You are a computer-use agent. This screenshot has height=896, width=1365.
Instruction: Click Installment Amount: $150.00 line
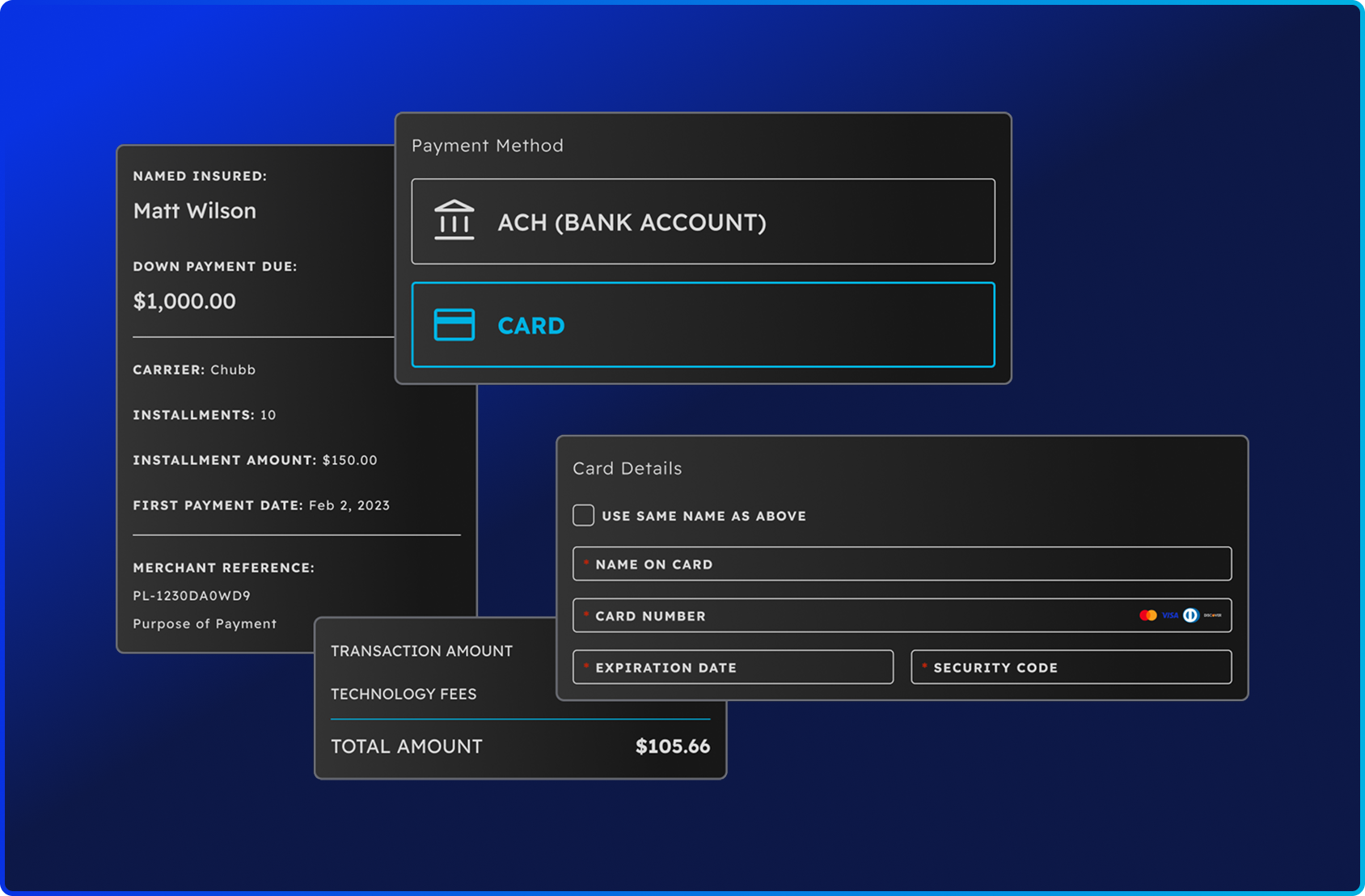tap(256, 460)
